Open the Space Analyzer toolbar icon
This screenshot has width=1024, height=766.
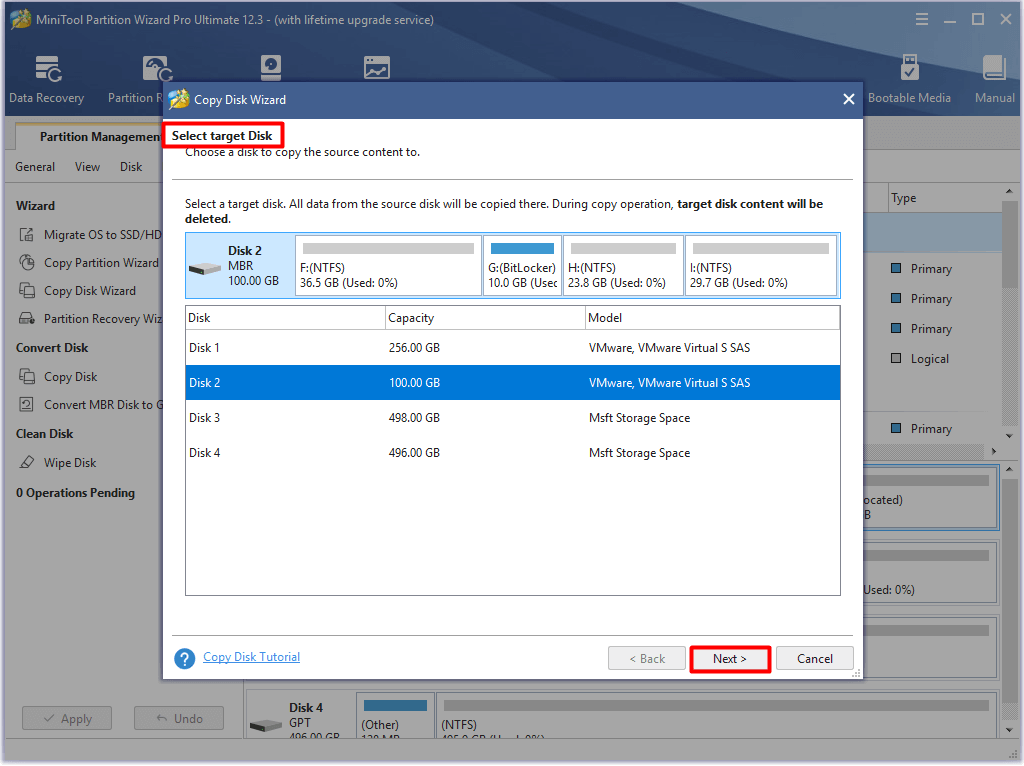377,67
